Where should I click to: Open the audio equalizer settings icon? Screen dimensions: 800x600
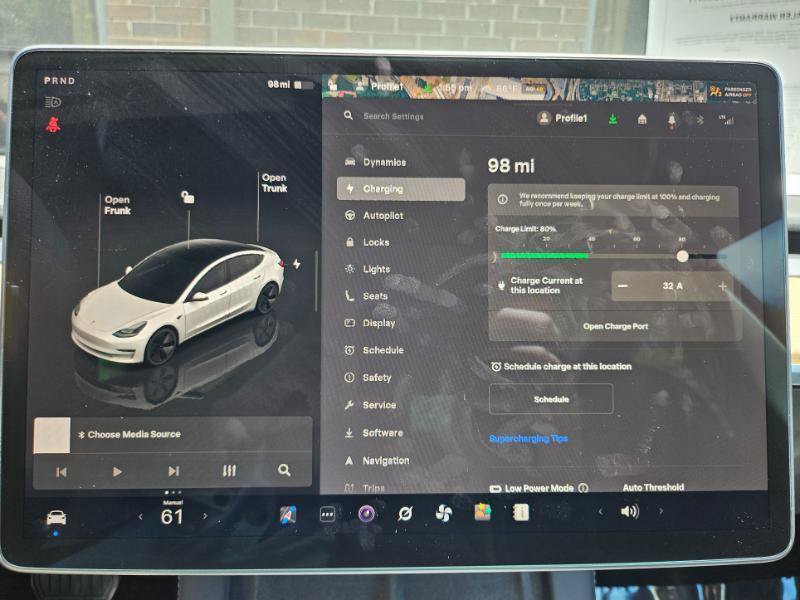pos(229,471)
